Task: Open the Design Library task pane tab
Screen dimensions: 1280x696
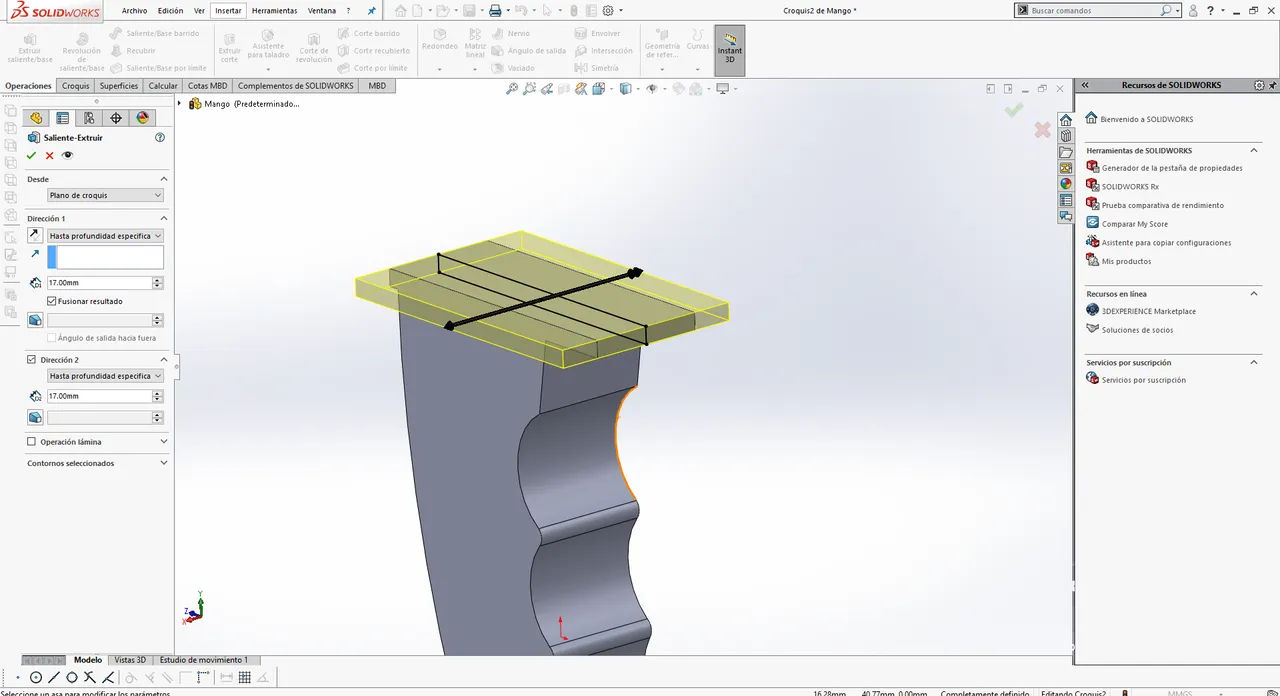Action: (1066, 136)
